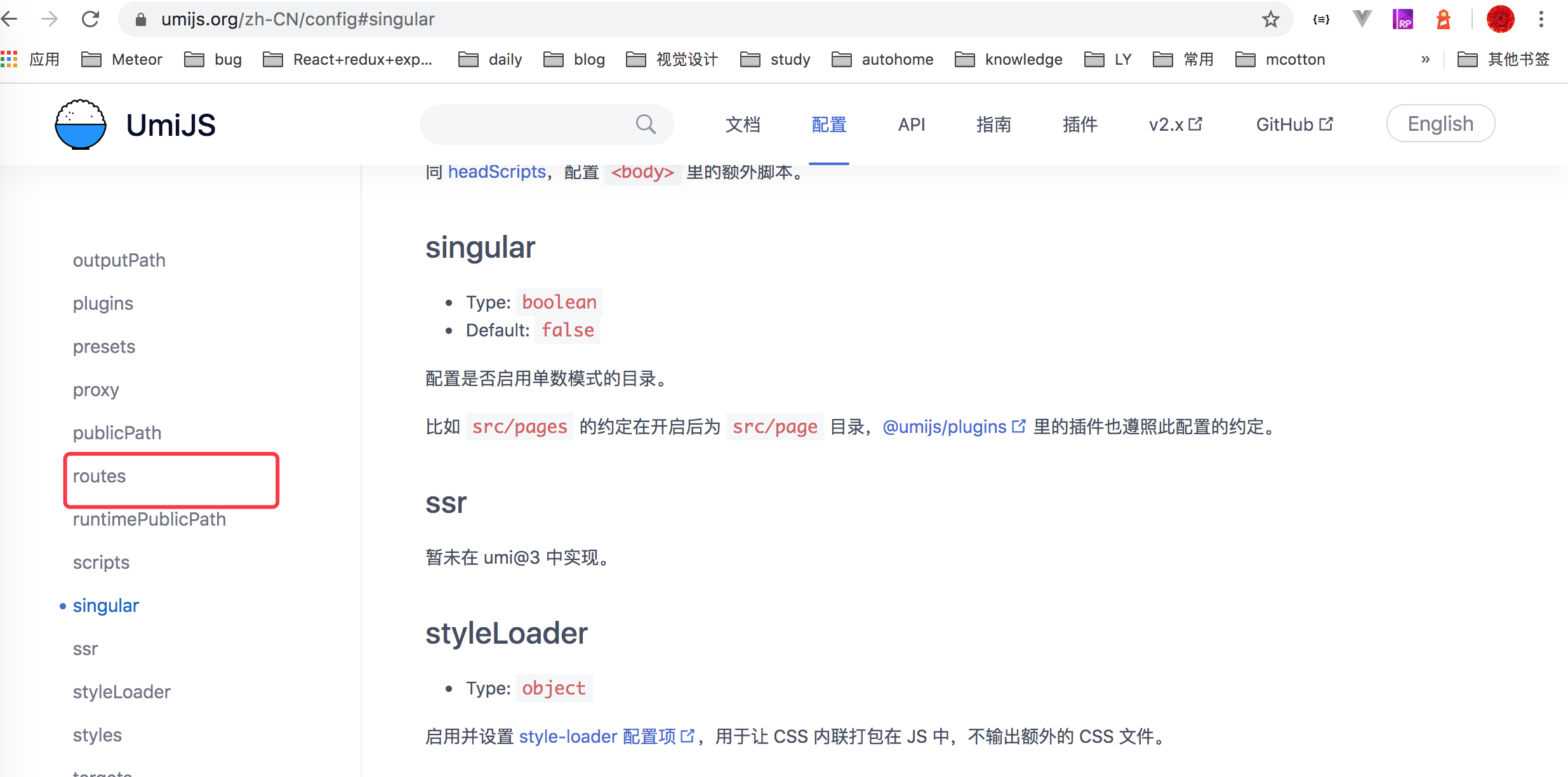1568x777 pixels.
Task: Open style-loader 配置项 link
Action: pyautogui.click(x=607, y=736)
